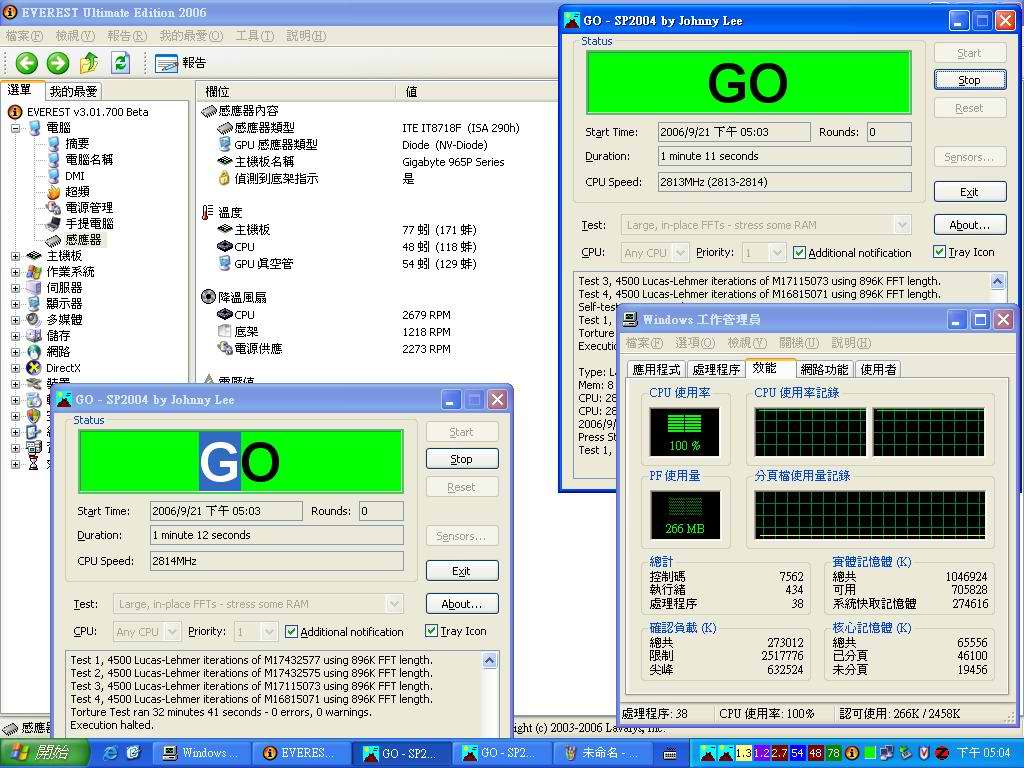
Task: Switch to Task Manager's 網路功能 tab
Action: pos(824,369)
